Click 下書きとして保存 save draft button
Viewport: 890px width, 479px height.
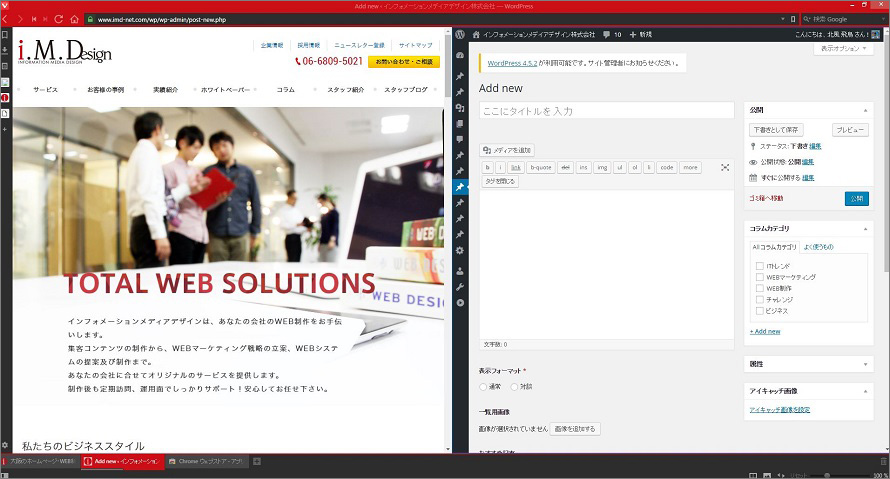point(776,130)
